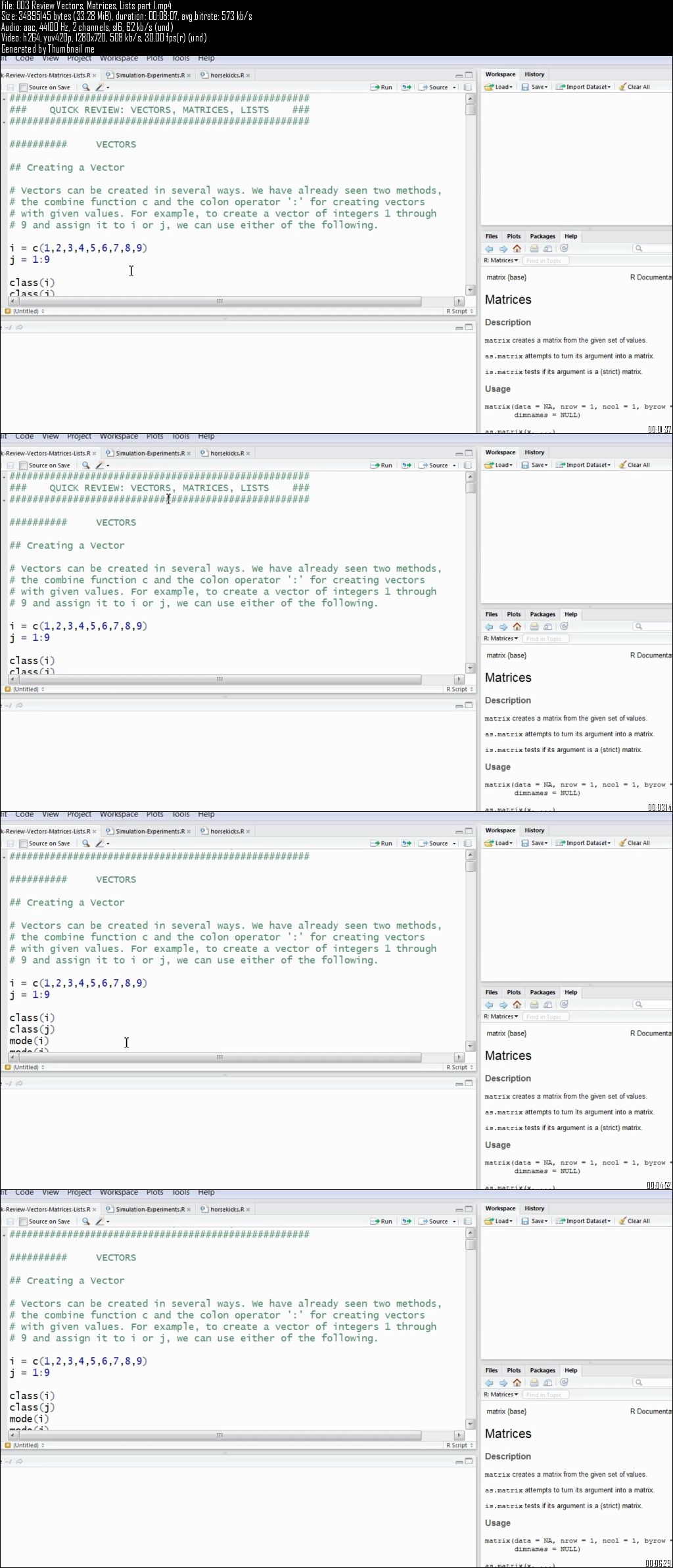Open the Tools menu in the 00:01:37 frame
673x1568 pixels.
[181, 59]
